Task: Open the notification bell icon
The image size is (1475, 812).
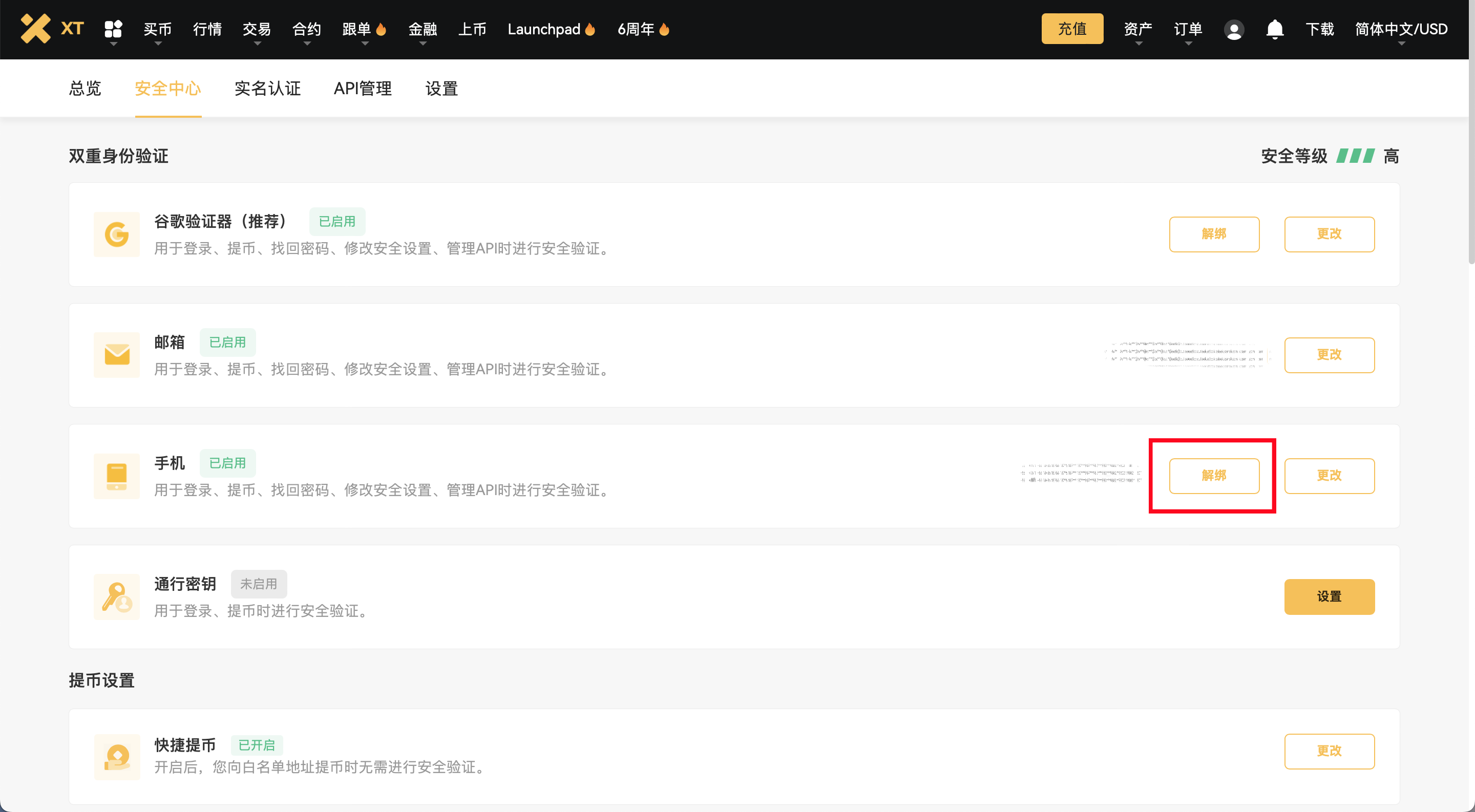Action: (1275, 29)
